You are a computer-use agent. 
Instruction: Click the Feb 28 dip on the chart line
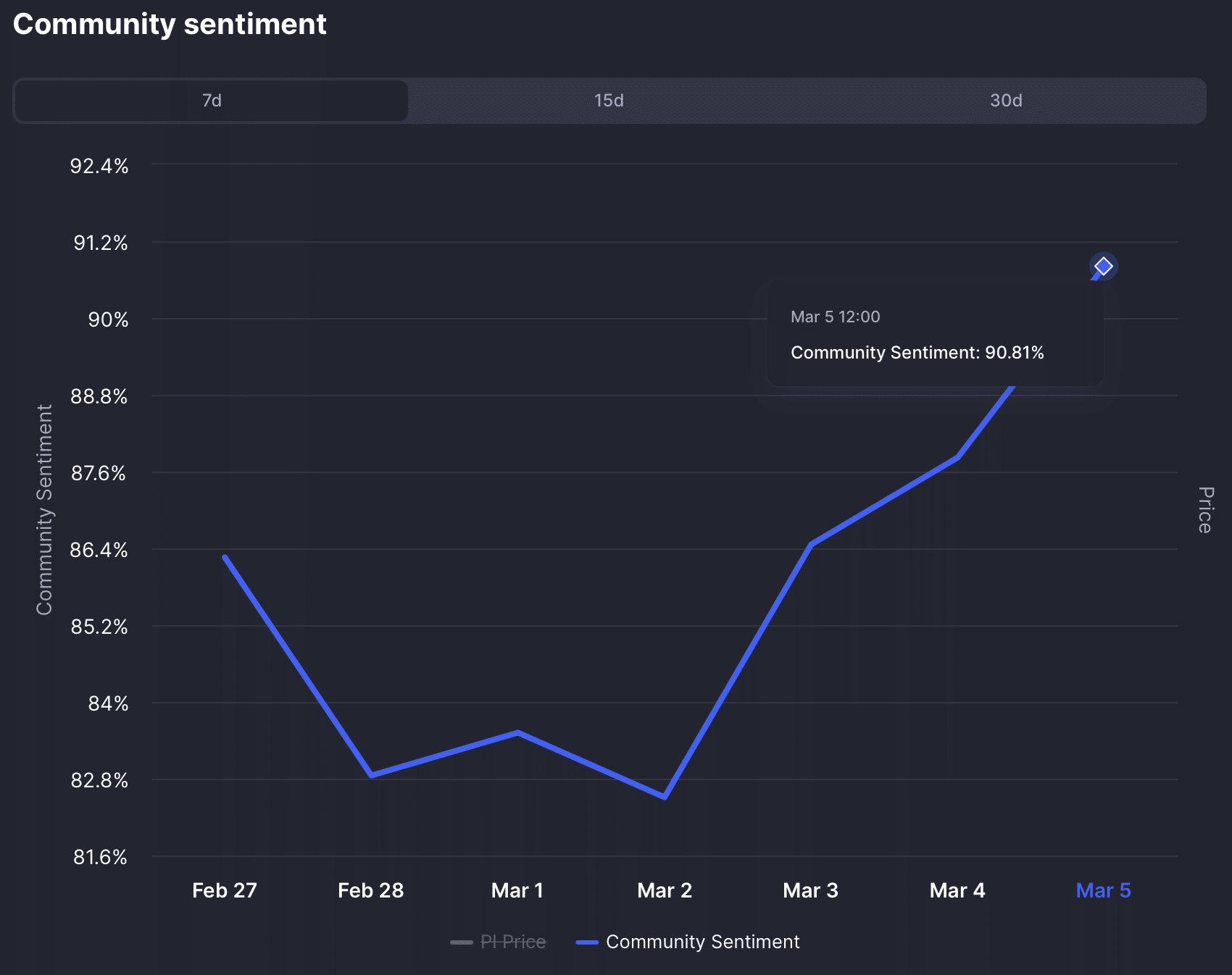click(x=371, y=776)
